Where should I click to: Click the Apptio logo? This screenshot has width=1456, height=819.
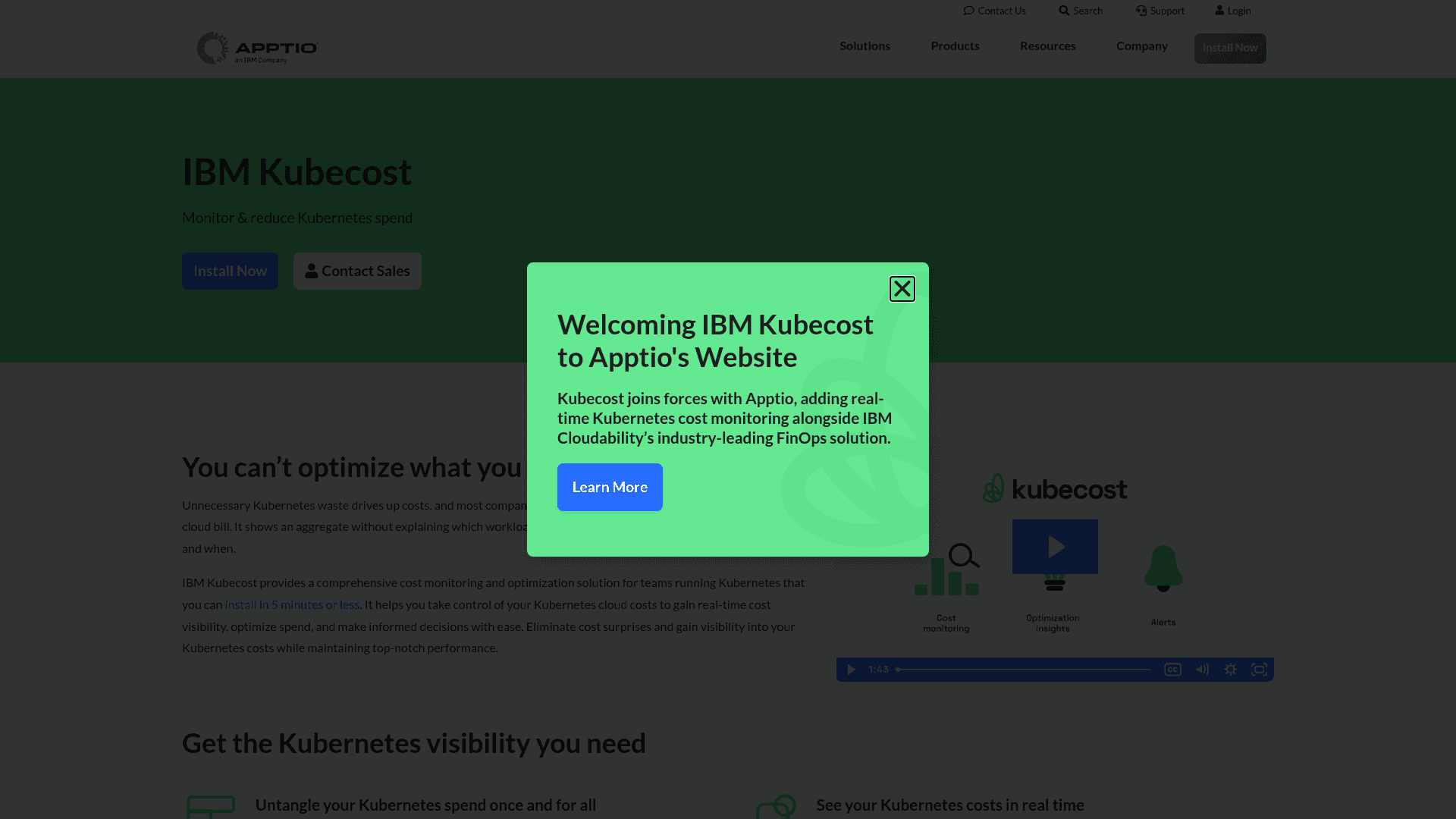point(256,48)
